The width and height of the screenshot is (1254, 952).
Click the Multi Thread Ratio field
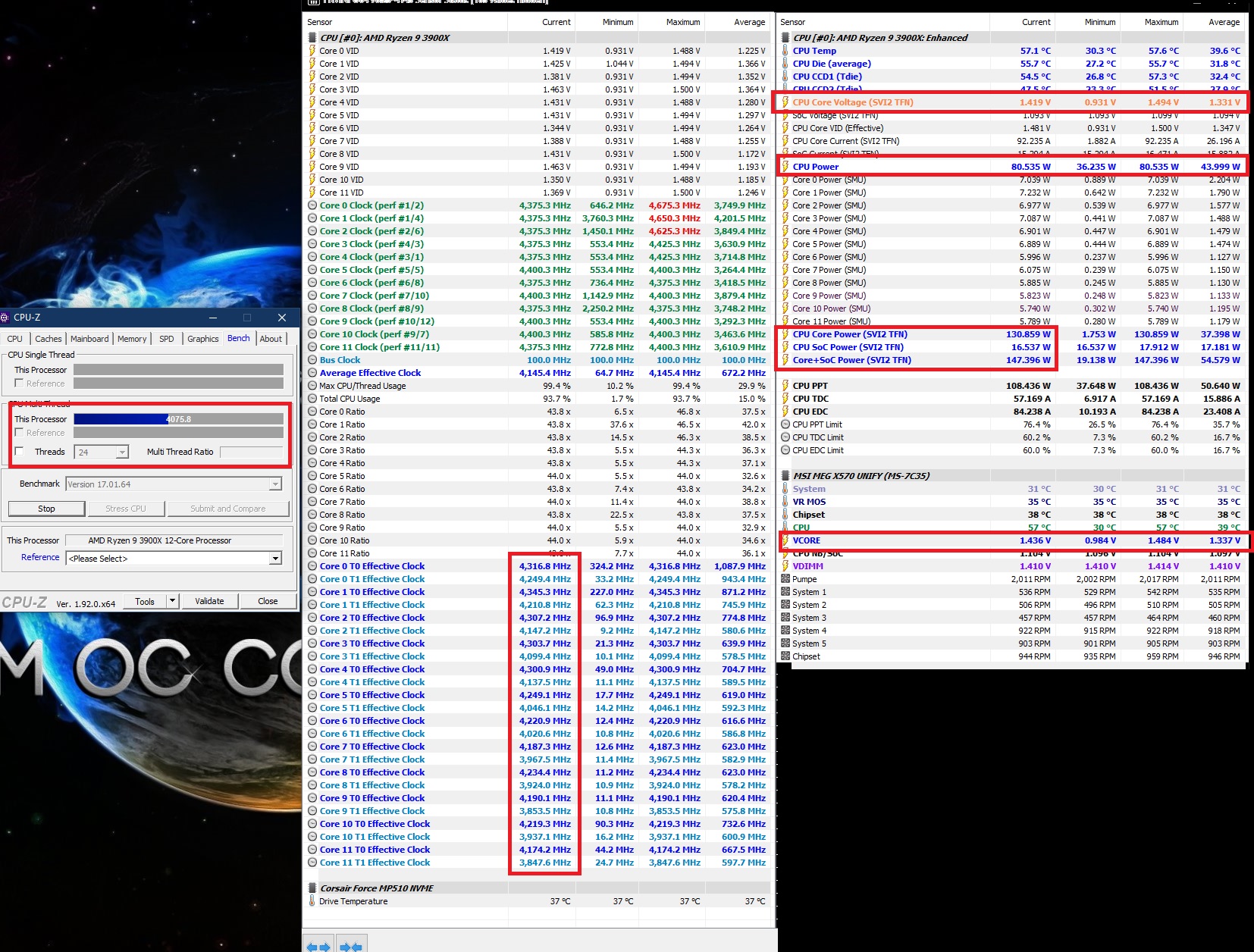point(251,452)
